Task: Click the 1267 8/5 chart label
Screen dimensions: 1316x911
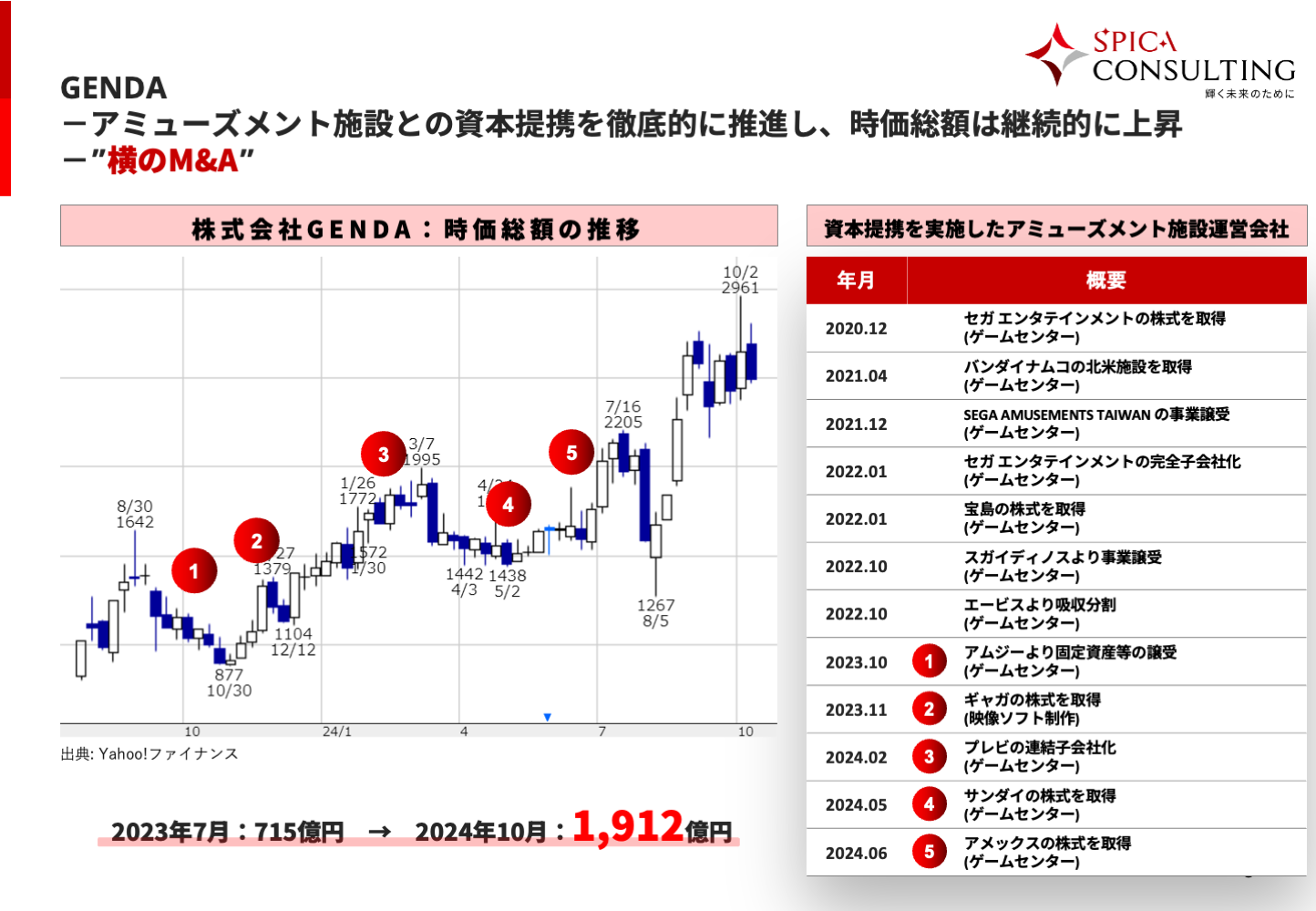Action: click(x=655, y=613)
